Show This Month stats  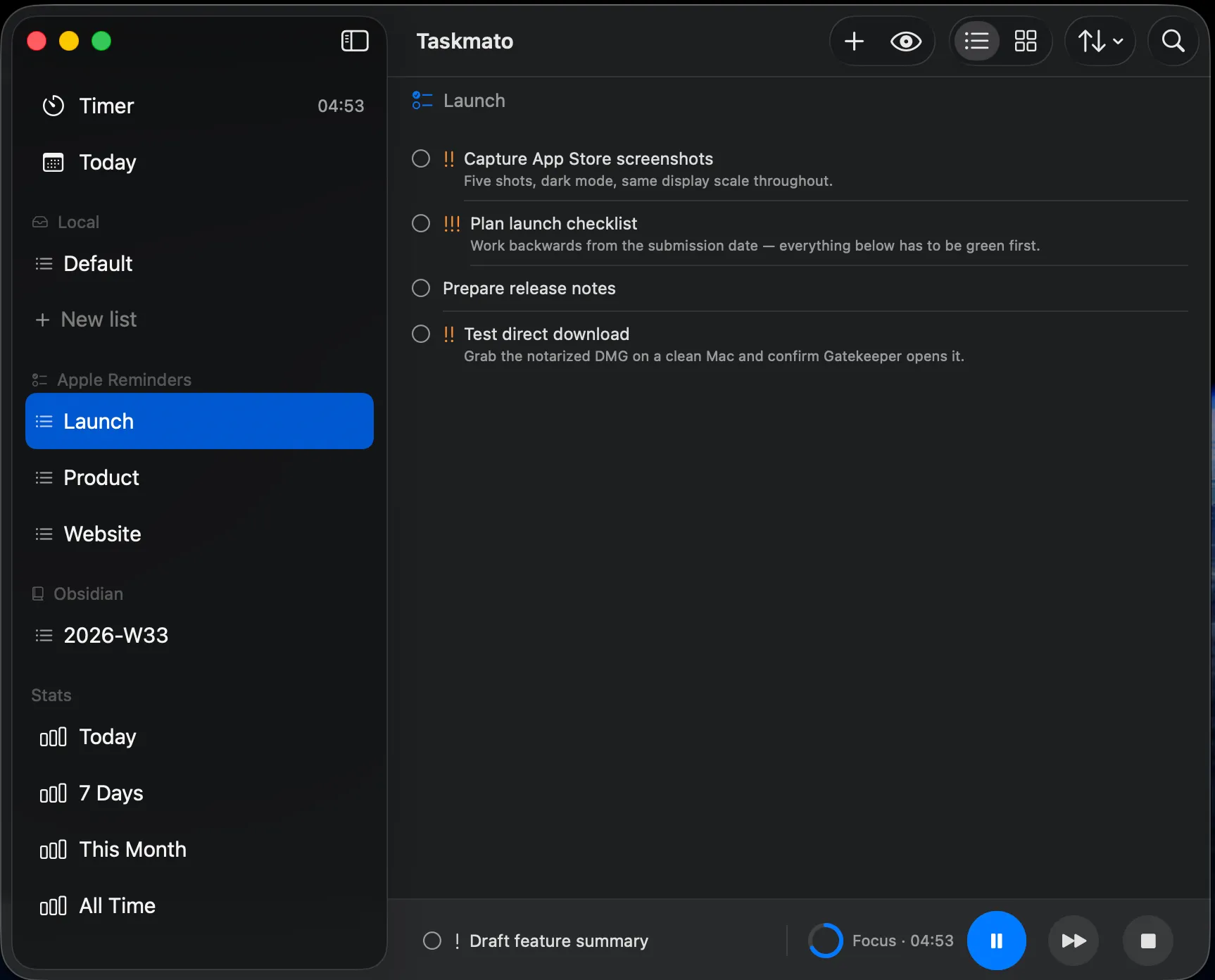[200, 849]
